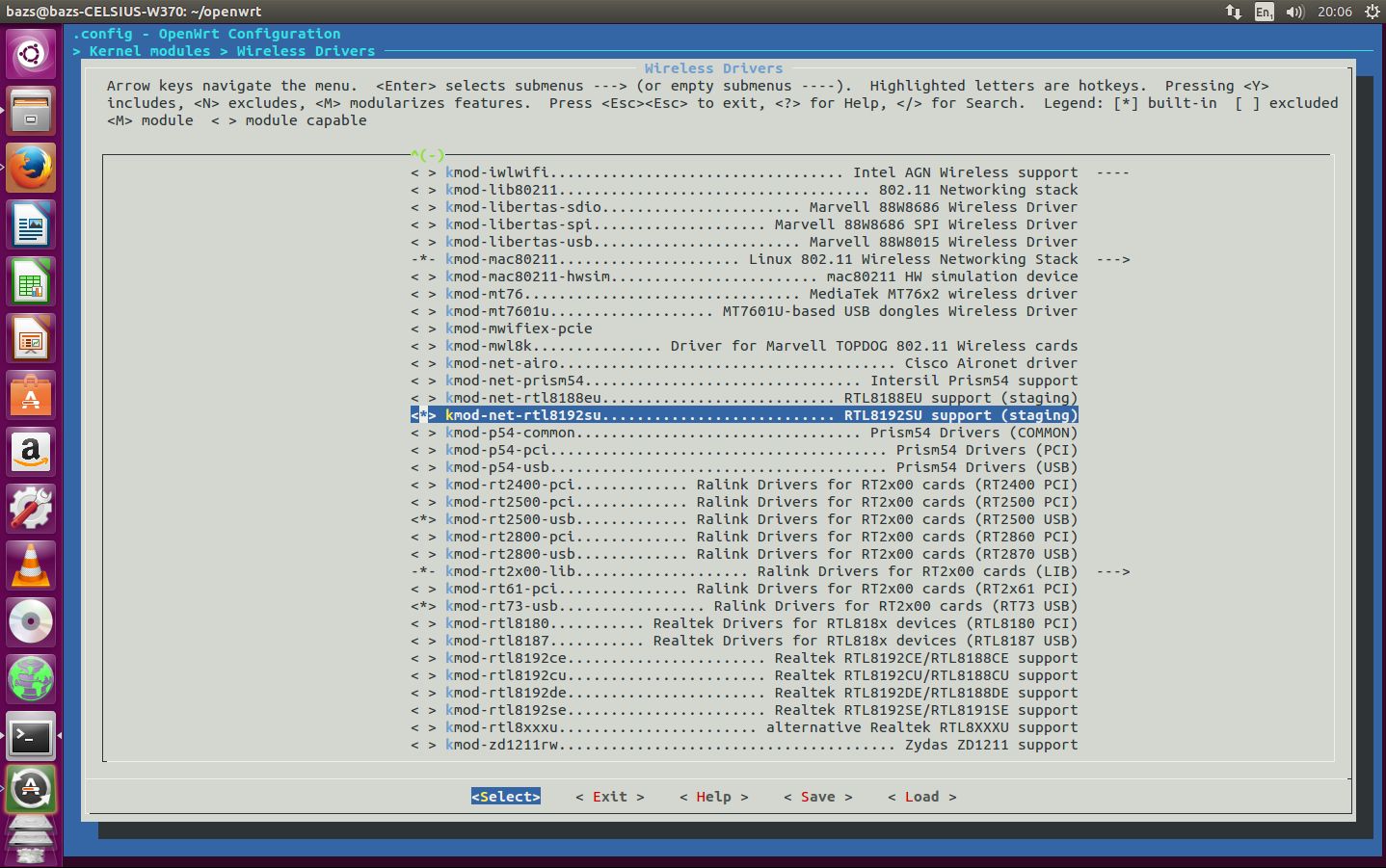Screen dimensions: 1386x868
Task: Select the kmod-mwifiex-pcie entry
Action: click(501, 329)
